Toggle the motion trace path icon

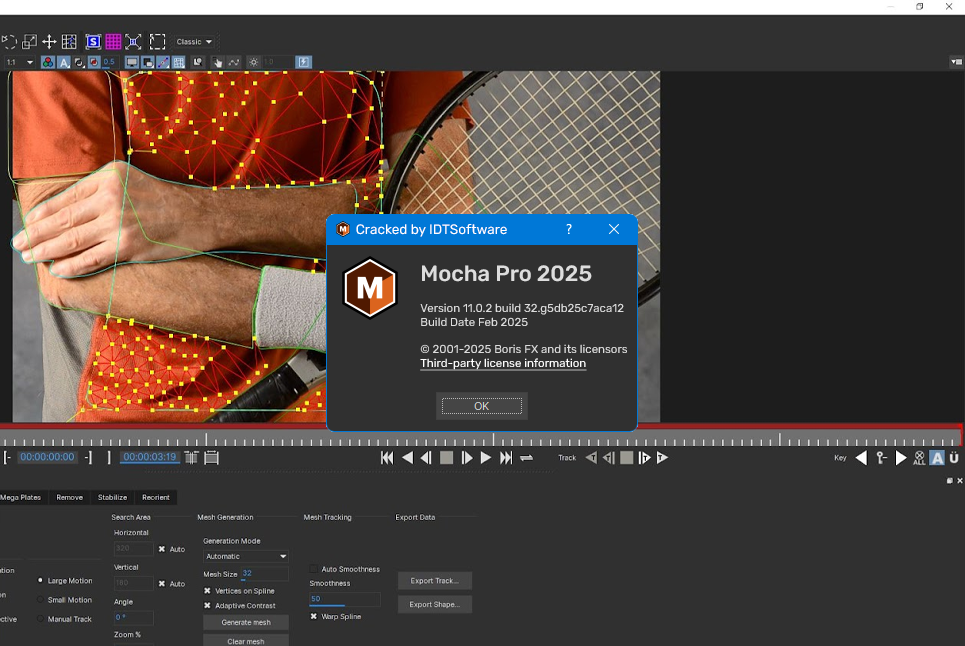pos(234,62)
